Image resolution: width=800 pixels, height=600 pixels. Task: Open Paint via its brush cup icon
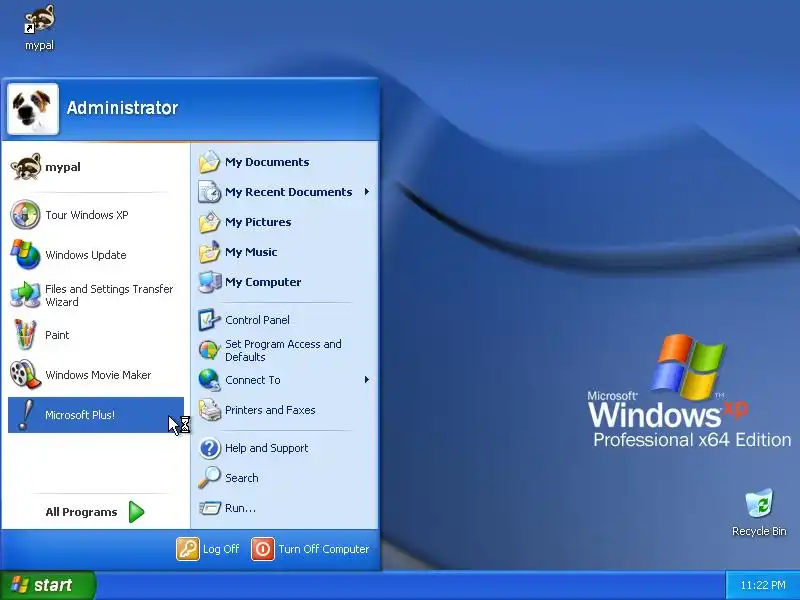coord(25,335)
